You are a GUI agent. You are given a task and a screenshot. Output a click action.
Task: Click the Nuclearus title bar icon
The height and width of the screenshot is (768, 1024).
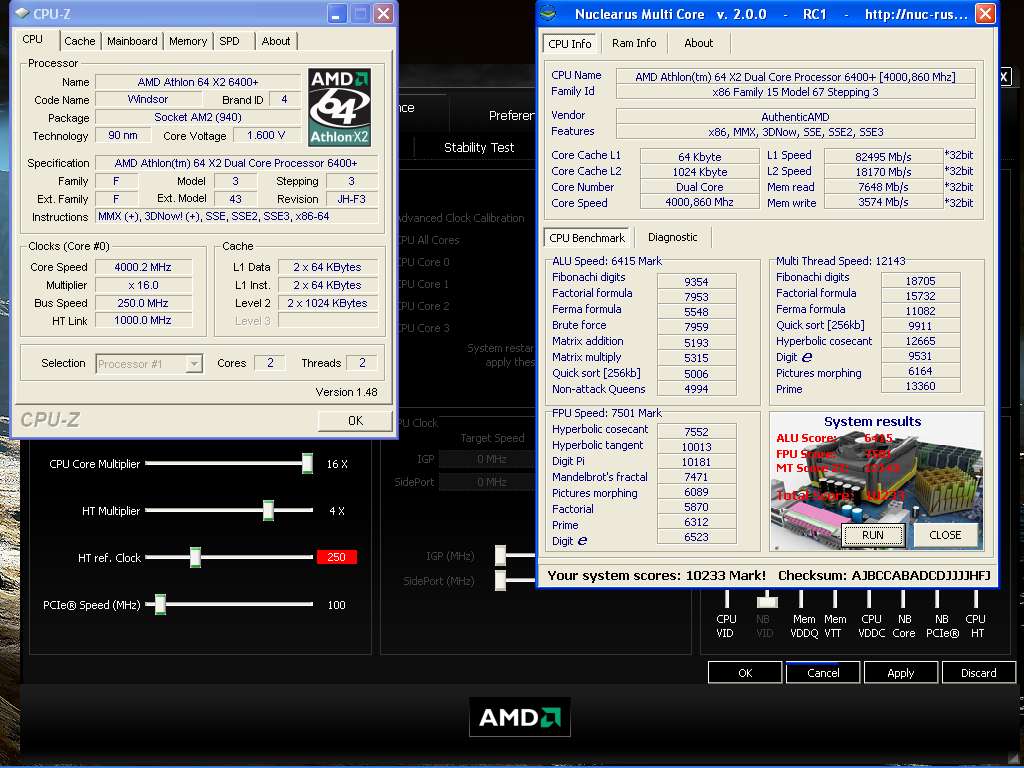[x=549, y=14]
